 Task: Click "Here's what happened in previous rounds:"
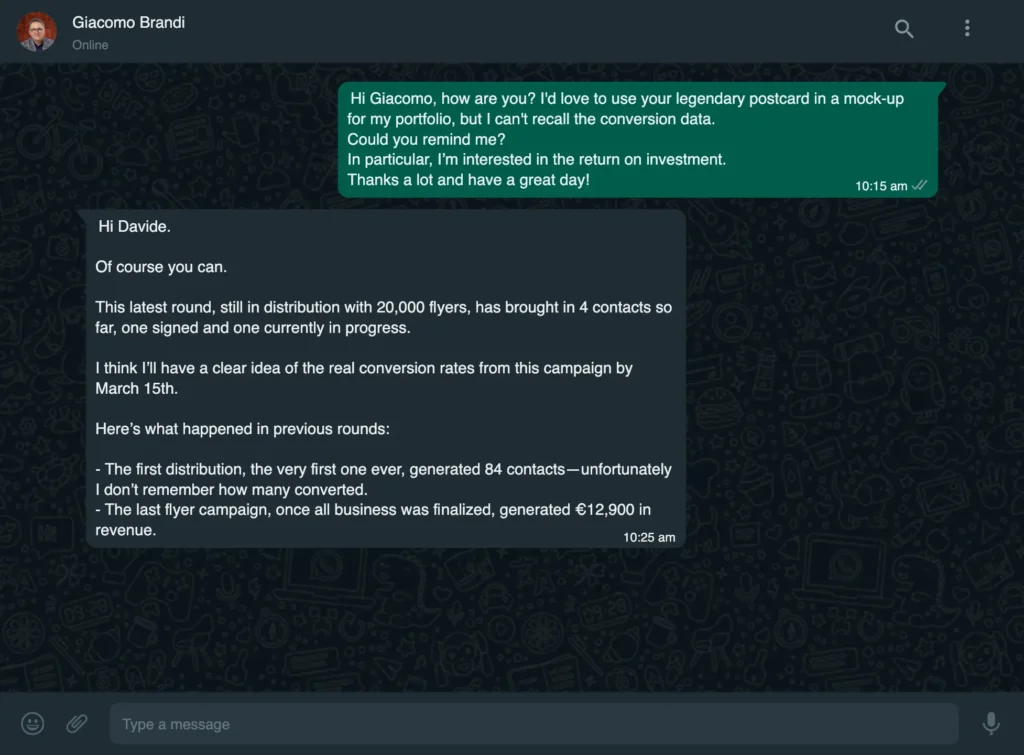(242, 429)
